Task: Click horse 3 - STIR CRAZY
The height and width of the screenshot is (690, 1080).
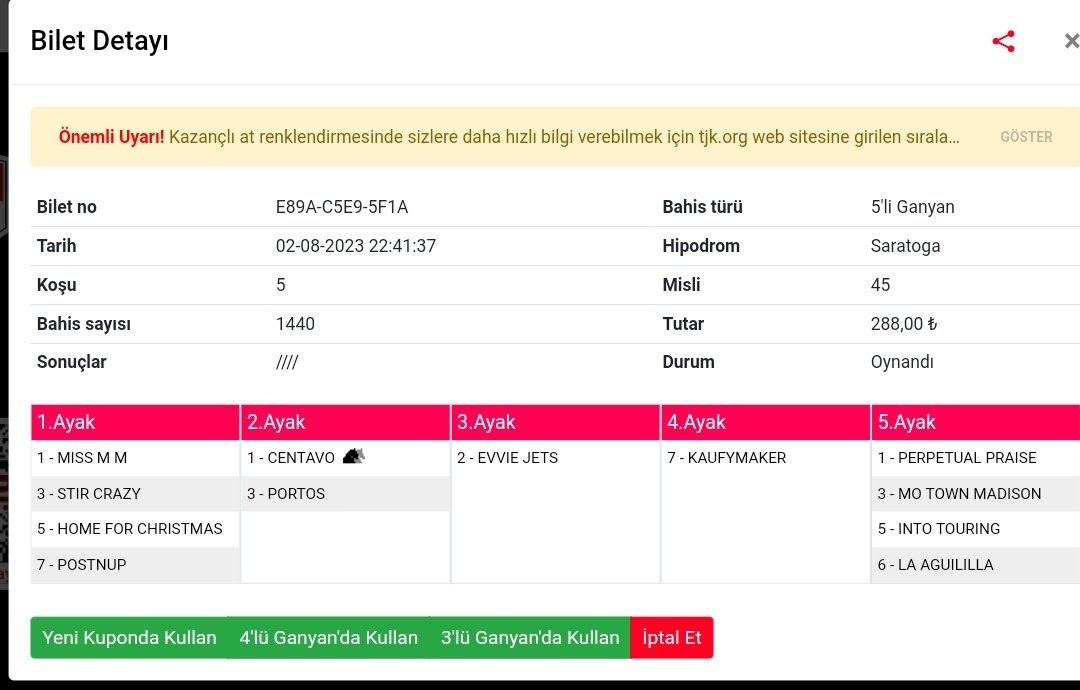Action: coord(89,494)
